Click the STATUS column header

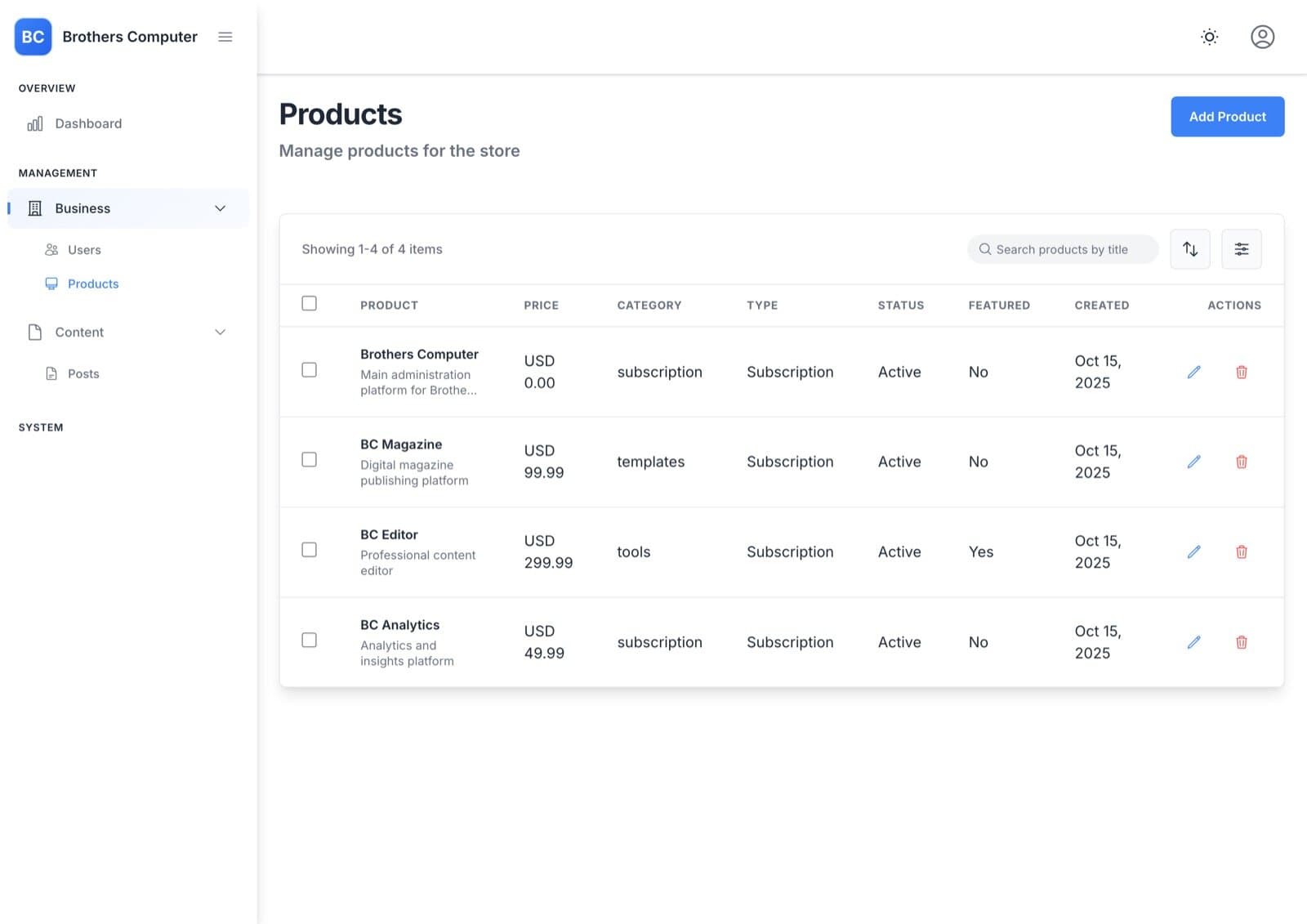click(x=900, y=305)
